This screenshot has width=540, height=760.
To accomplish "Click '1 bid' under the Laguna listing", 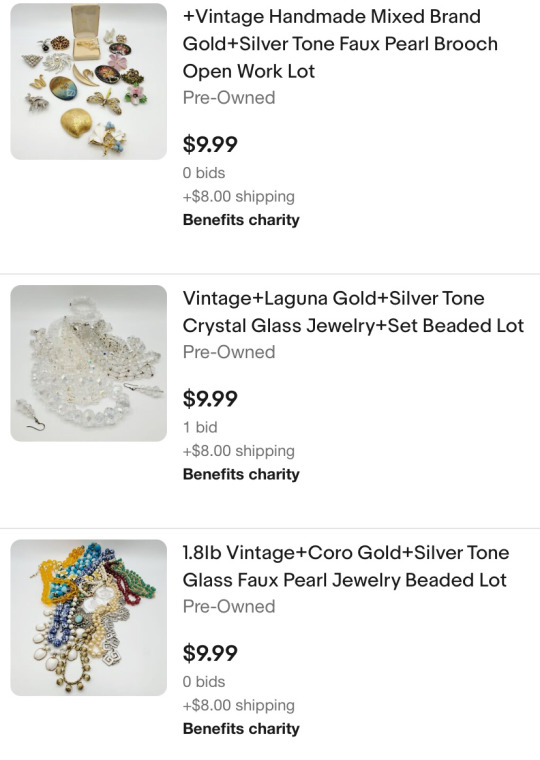I will click(200, 428).
